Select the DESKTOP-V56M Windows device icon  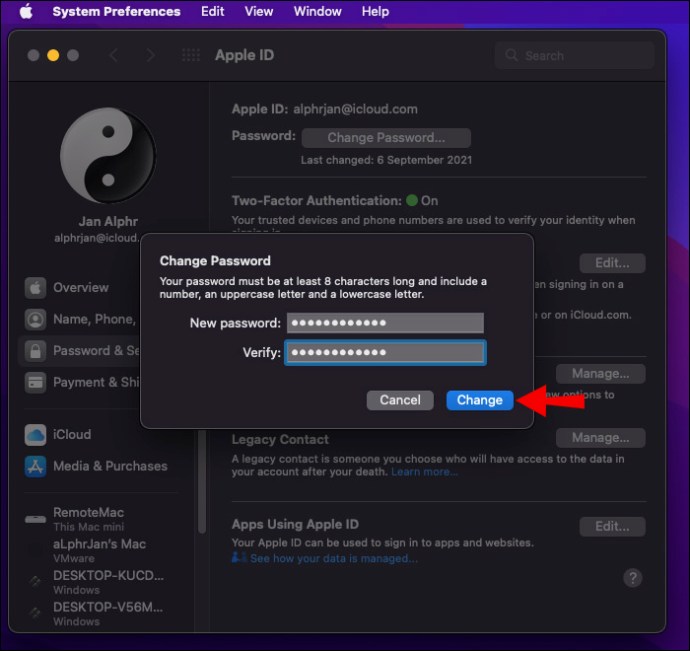coord(35,613)
